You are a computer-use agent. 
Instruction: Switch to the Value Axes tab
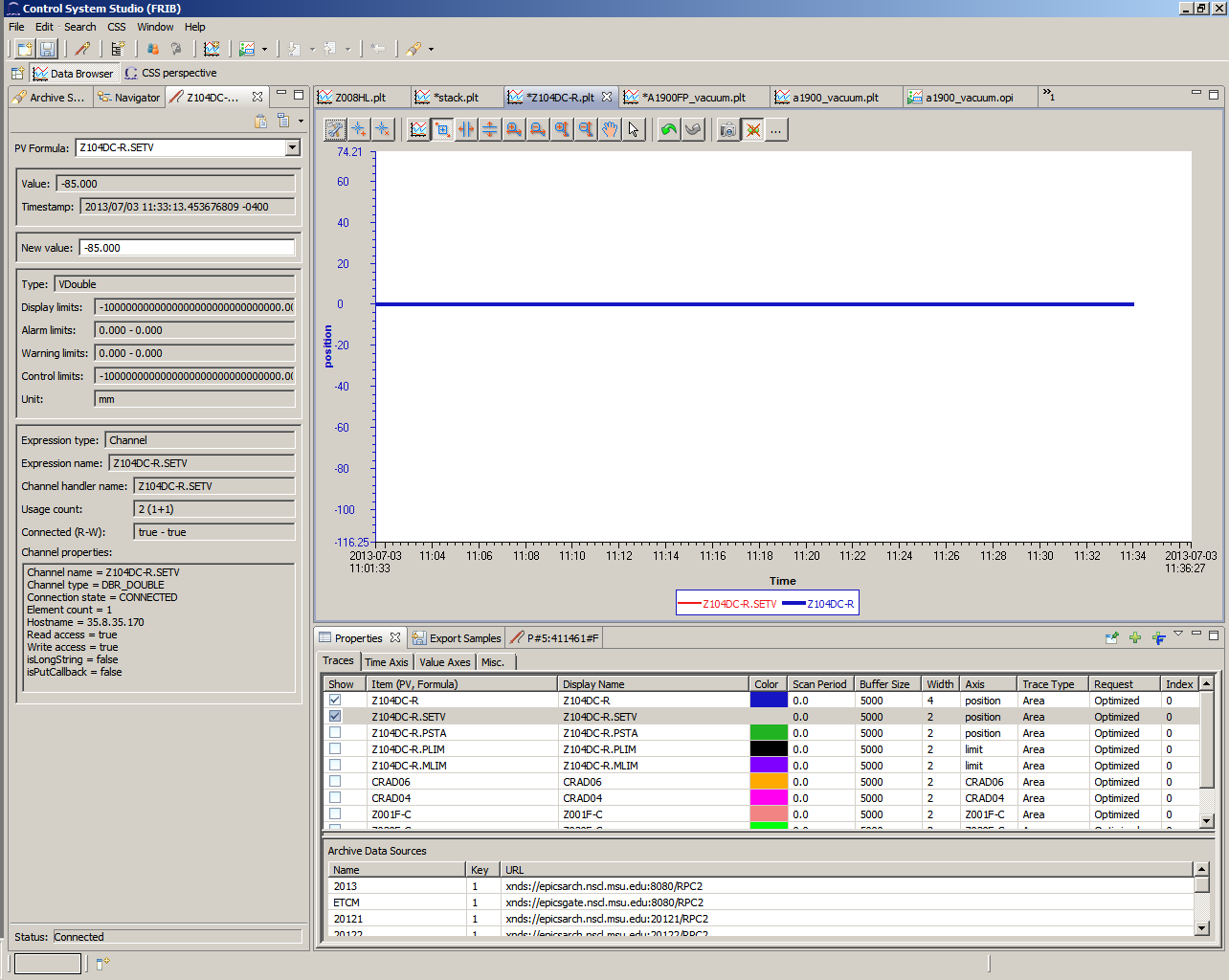click(444, 662)
